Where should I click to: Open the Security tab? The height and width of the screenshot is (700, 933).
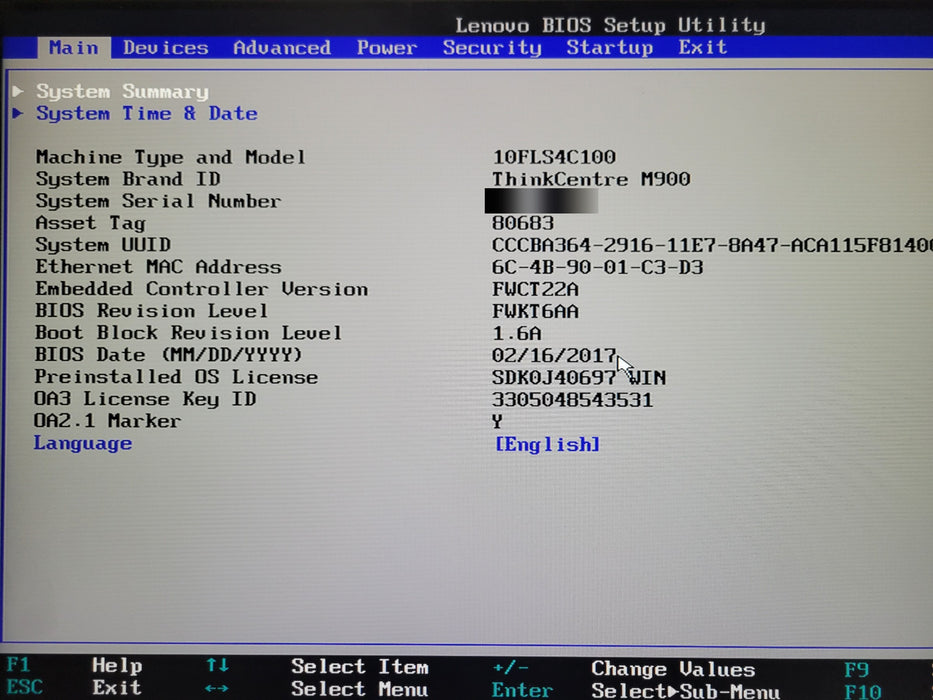point(492,48)
